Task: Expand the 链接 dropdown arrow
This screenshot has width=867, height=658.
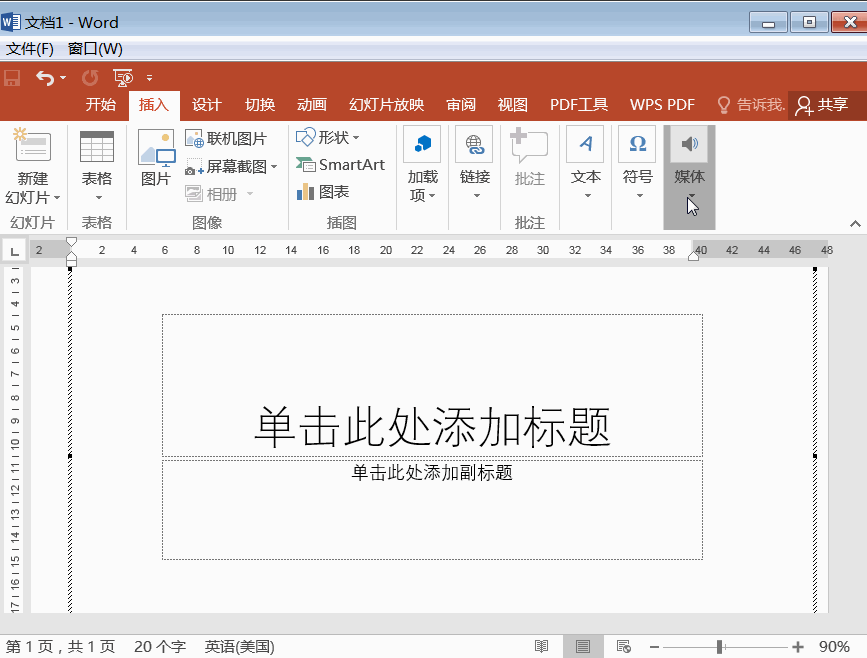Action: pos(476,195)
